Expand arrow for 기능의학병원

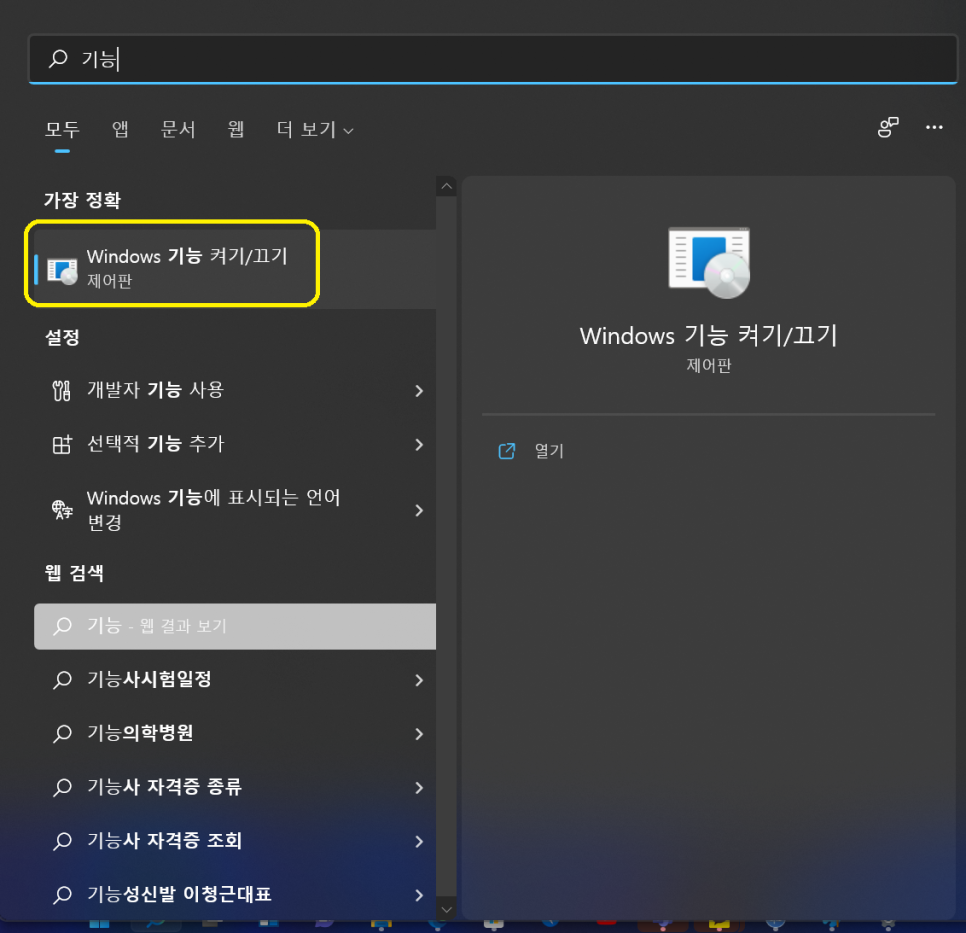[x=419, y=733]
